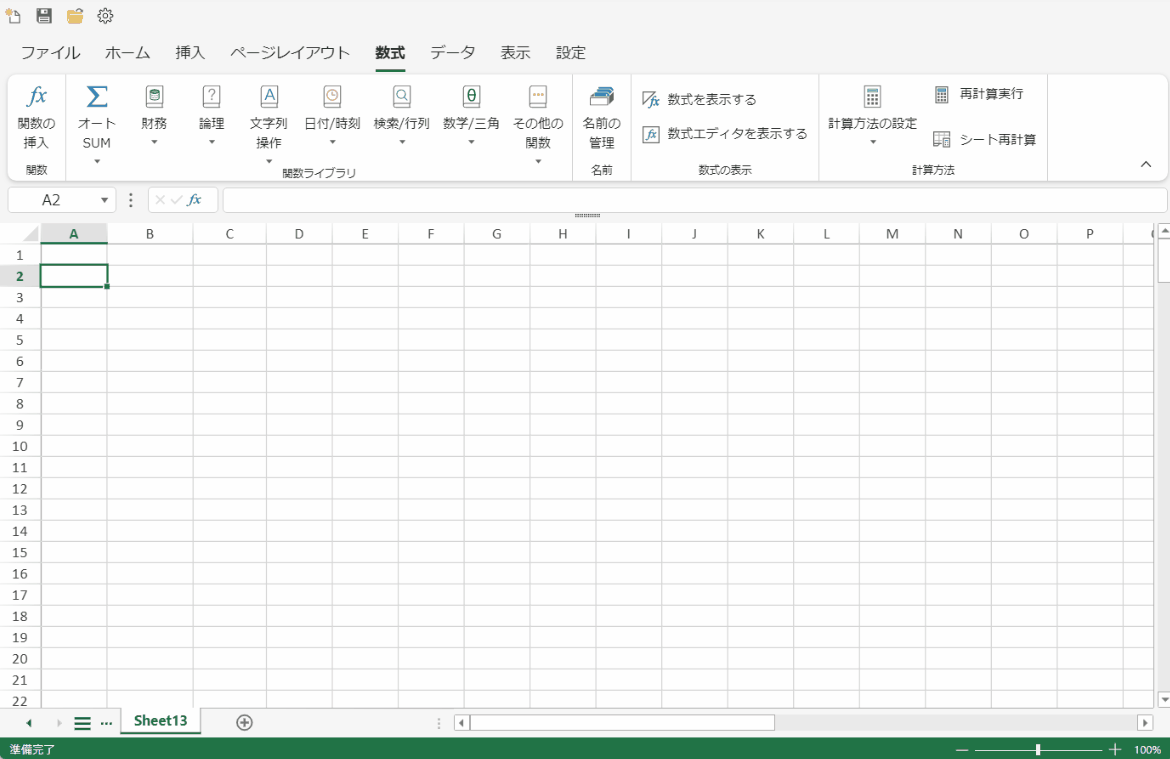Viewport: 1170px width, 759px height.
Task: Expand the 財務 dropdown arrow
Action: pos(154,142)
